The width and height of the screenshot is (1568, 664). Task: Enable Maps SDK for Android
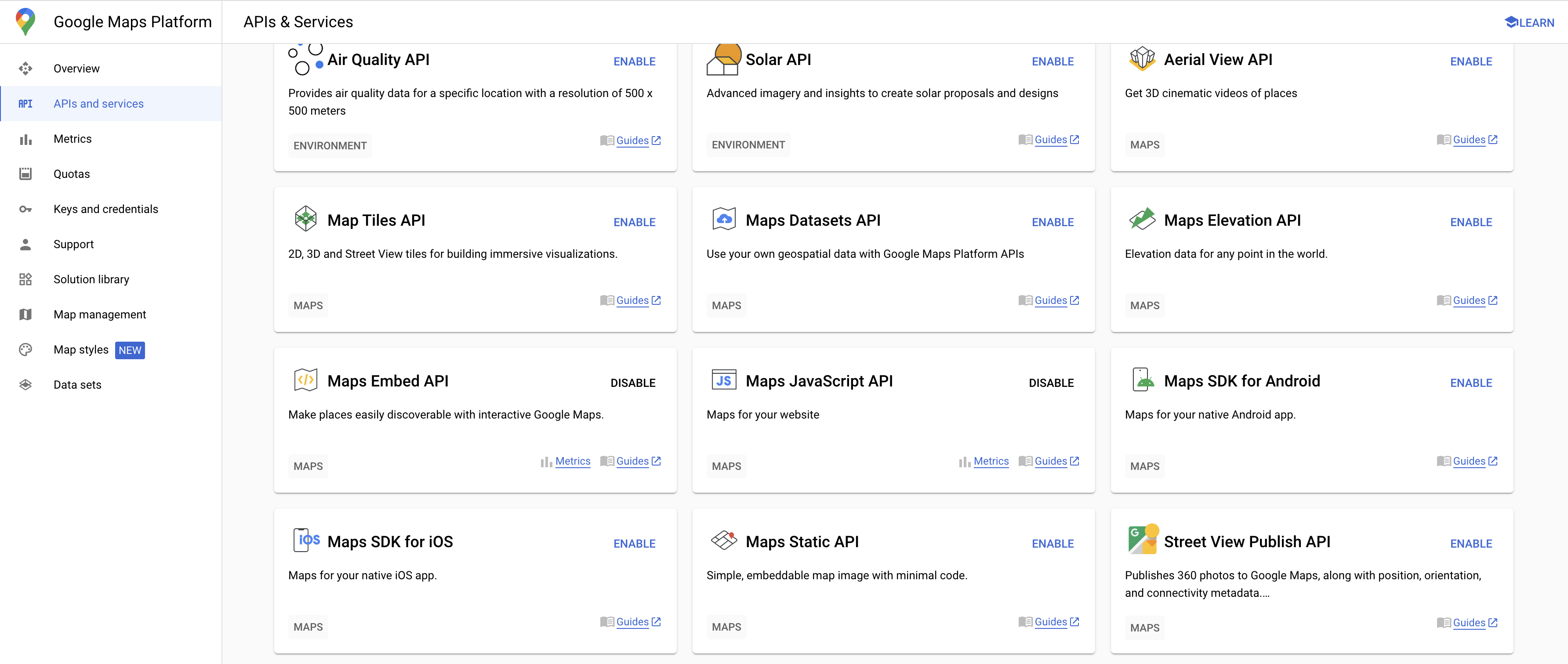point(1470,383)
